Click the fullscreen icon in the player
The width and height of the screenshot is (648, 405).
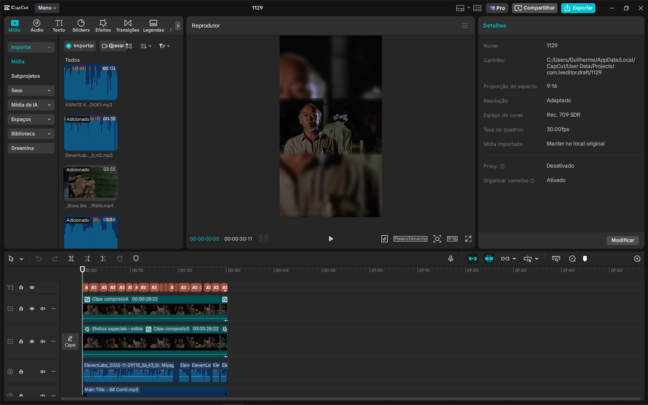tap(467, 239)
